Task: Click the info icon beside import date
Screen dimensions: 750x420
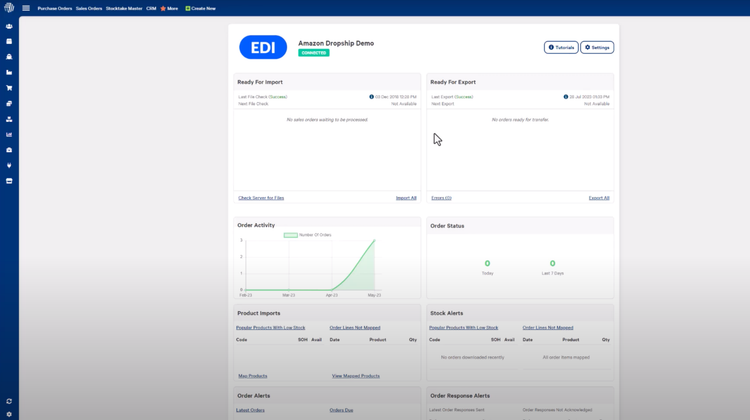Action: tap(371, 97)
